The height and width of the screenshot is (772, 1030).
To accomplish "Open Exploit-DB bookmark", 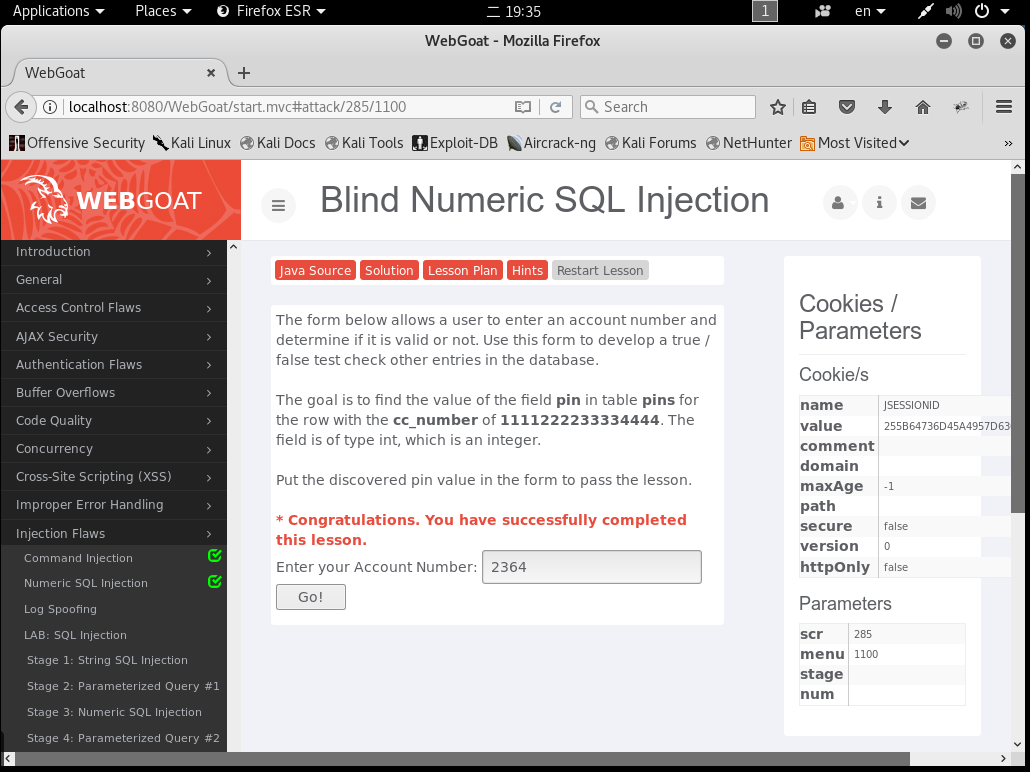I will 455,143.
